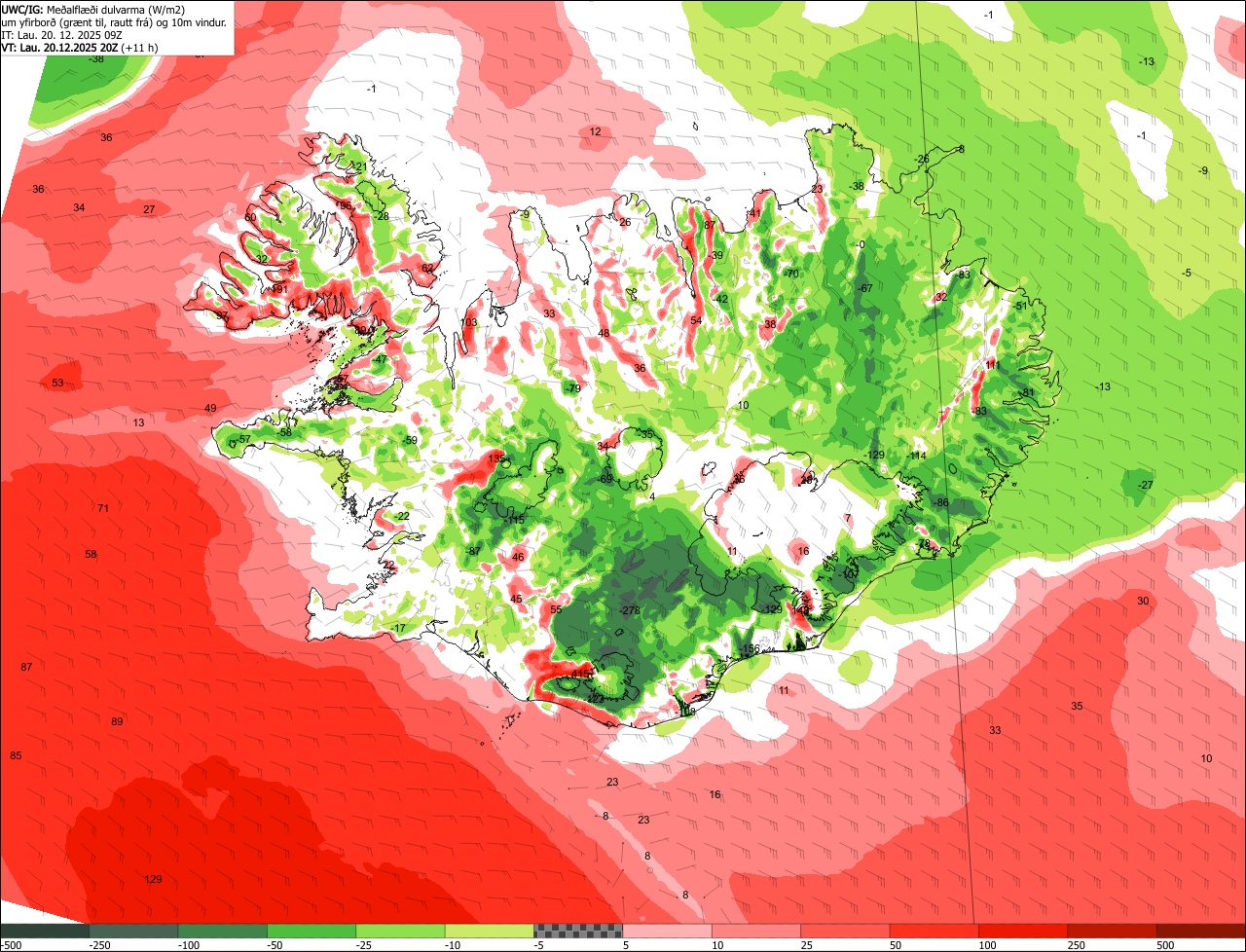This screenshot has width=1246, height=952.
Task: Click the legend swatch between -25 and -10
Action: (x=400, y=931)
